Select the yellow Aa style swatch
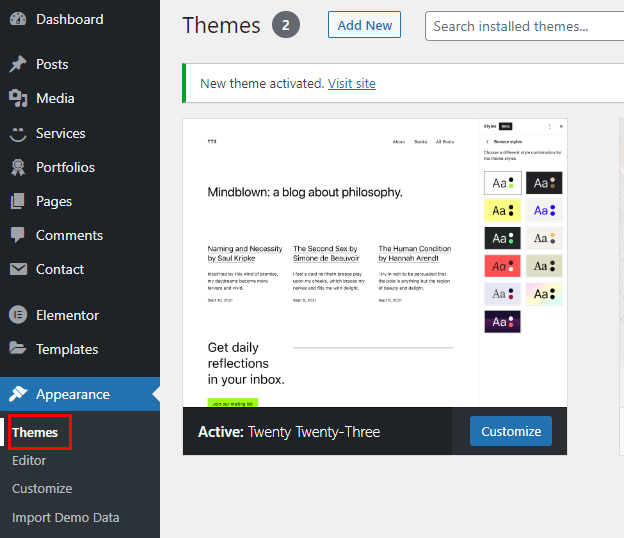Viewport: 624px width, 538px height. pyautogui.click(x=503, y=211)
